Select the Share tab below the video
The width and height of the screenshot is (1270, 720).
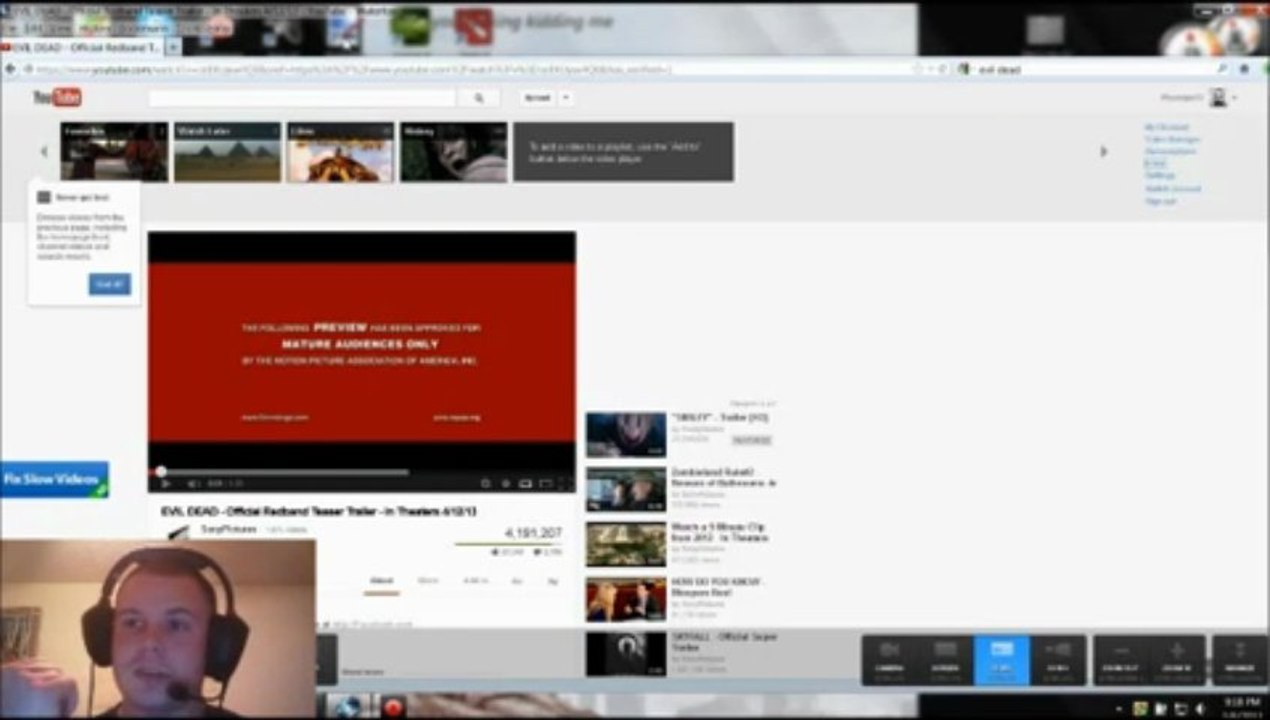(428, 581)
